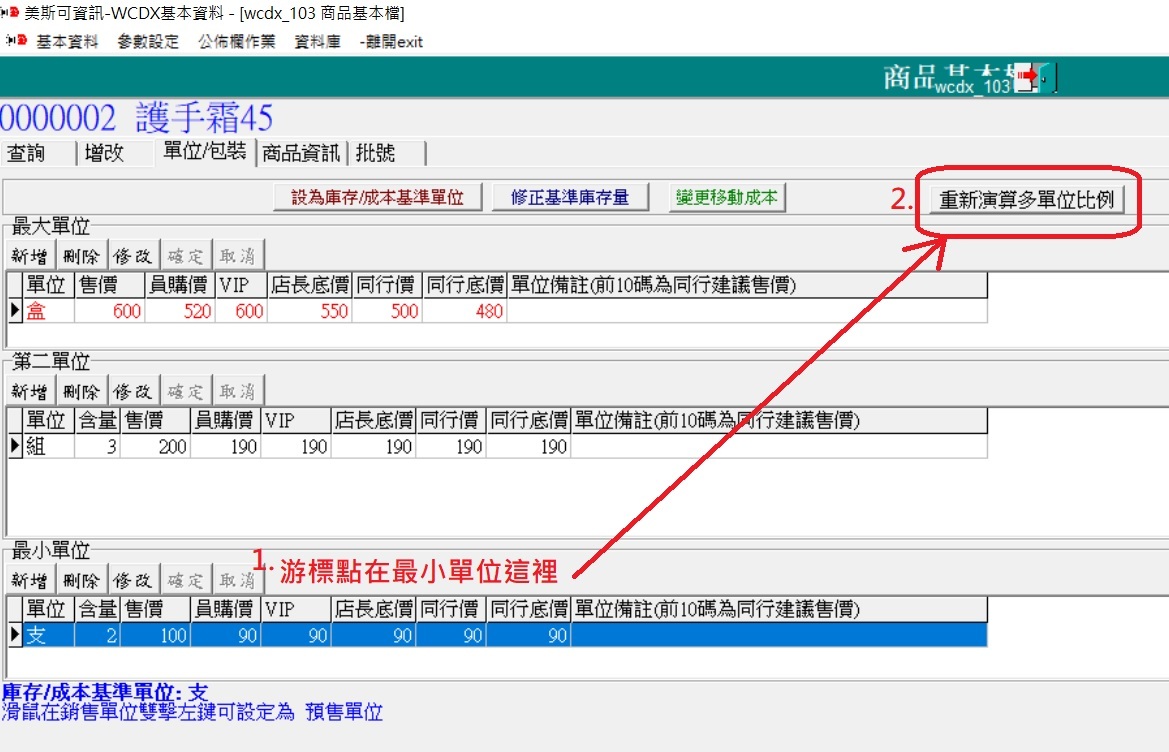Click 新增 in the 最大單位 section
The width and height of the screenshot is (1169, 752).
point(29,255)
